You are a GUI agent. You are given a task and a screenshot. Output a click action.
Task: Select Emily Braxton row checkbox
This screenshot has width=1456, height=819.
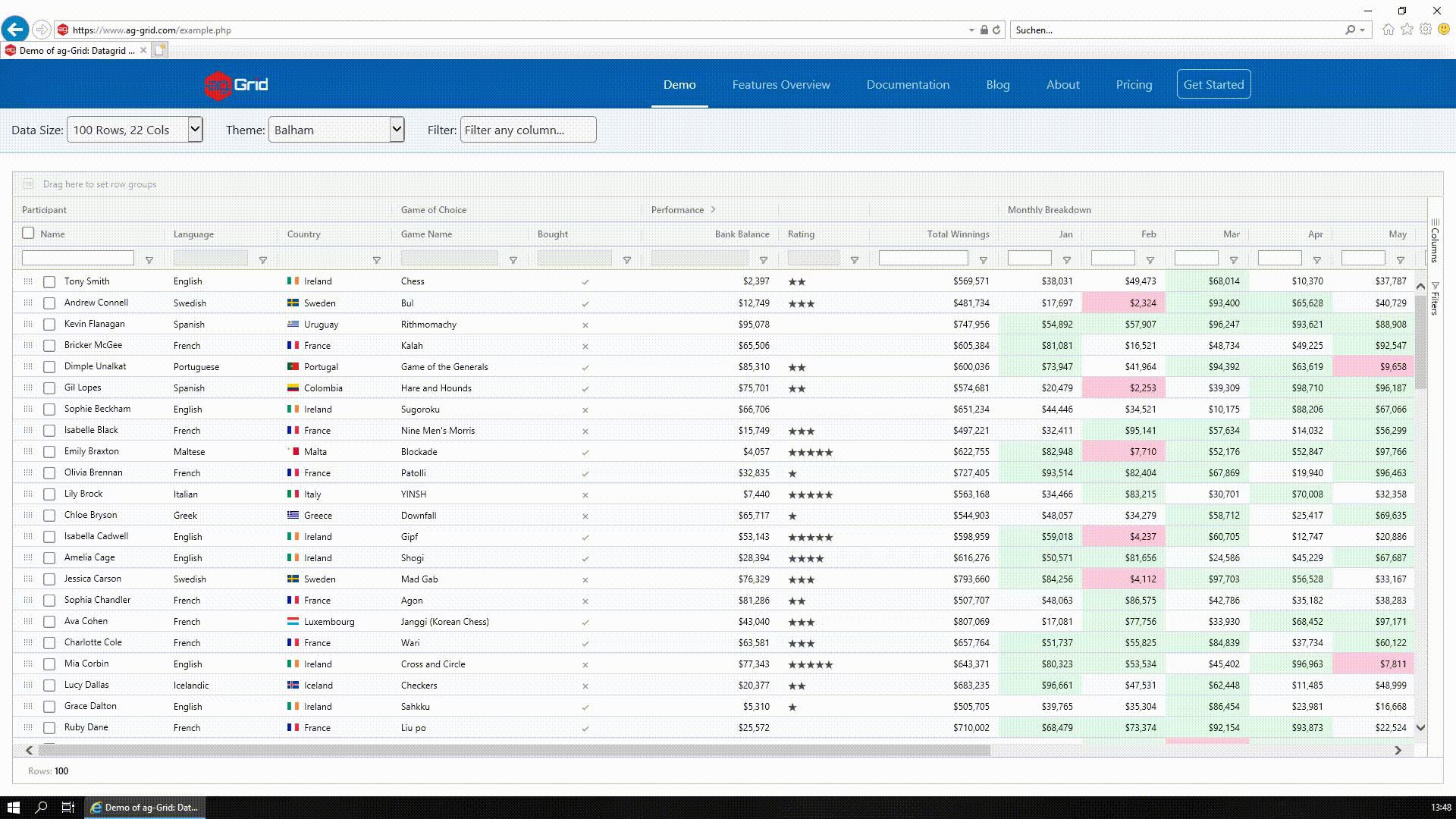(49, 452)
